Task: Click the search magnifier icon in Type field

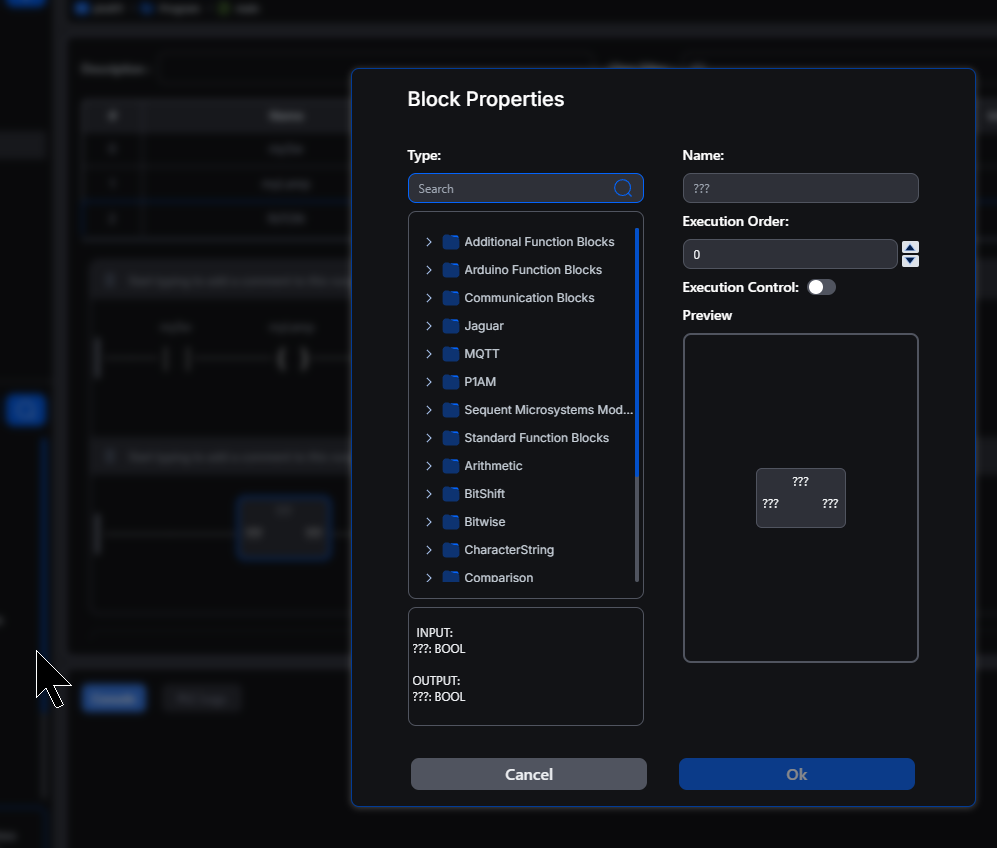Action: 622,188
